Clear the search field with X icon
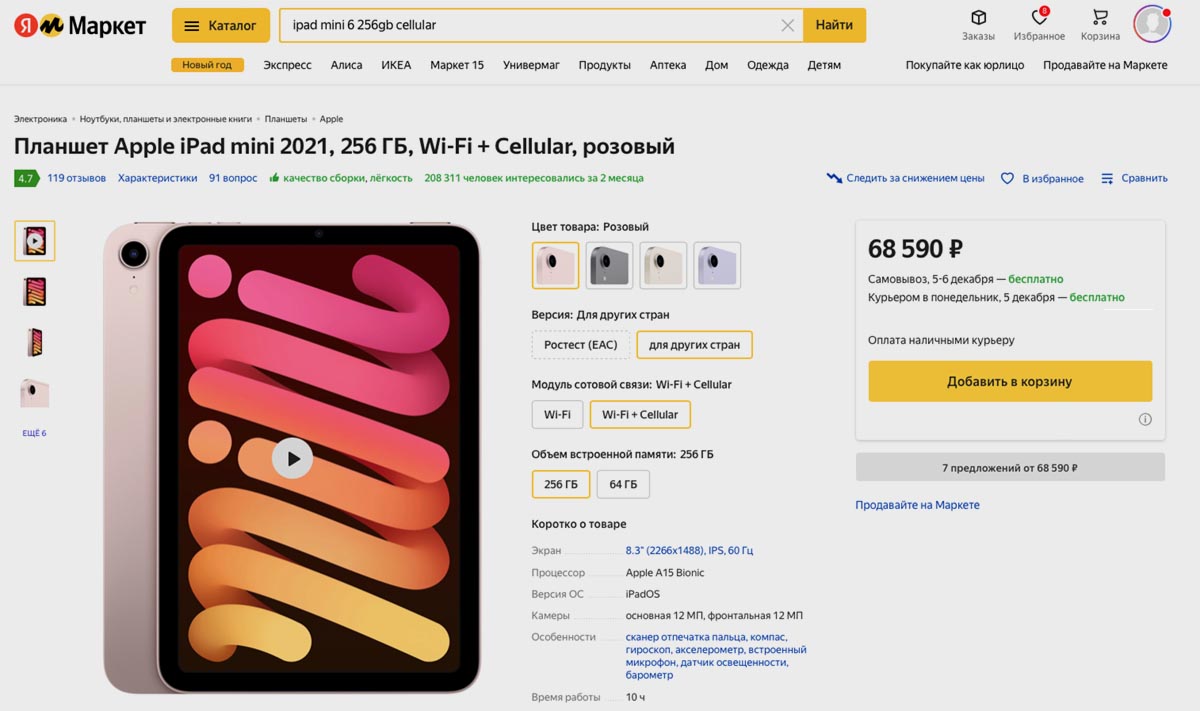 click(x=788, y=25)
